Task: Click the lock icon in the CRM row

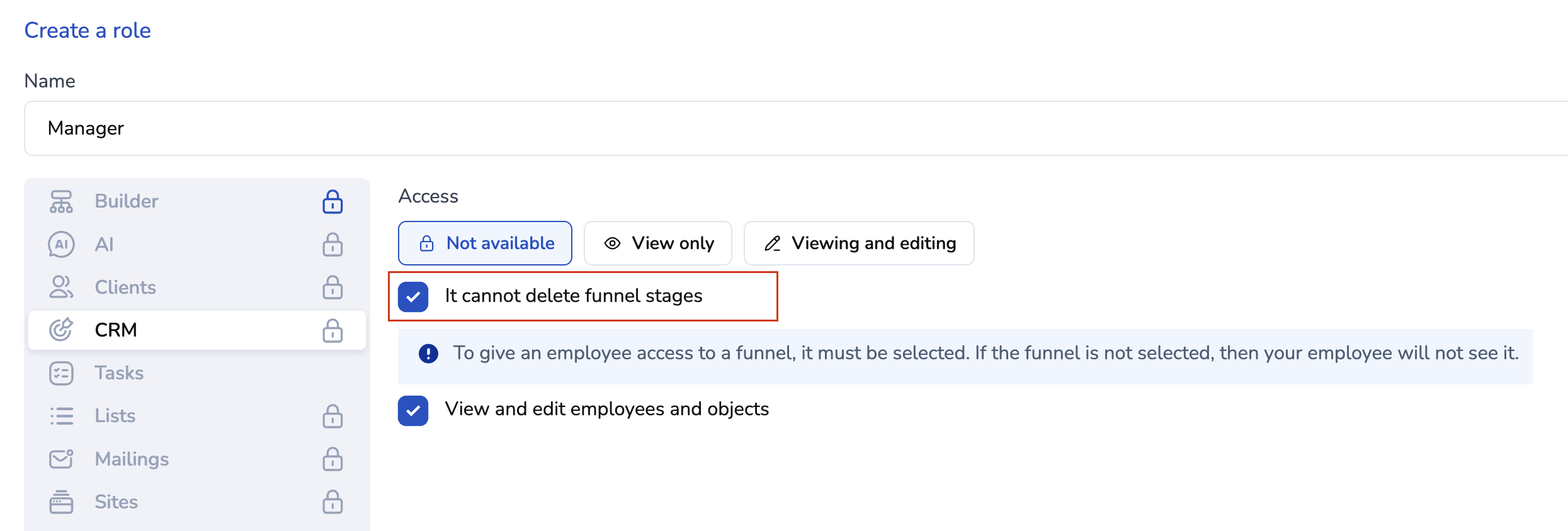Action: pyautogui.click(x=332, y=330)
